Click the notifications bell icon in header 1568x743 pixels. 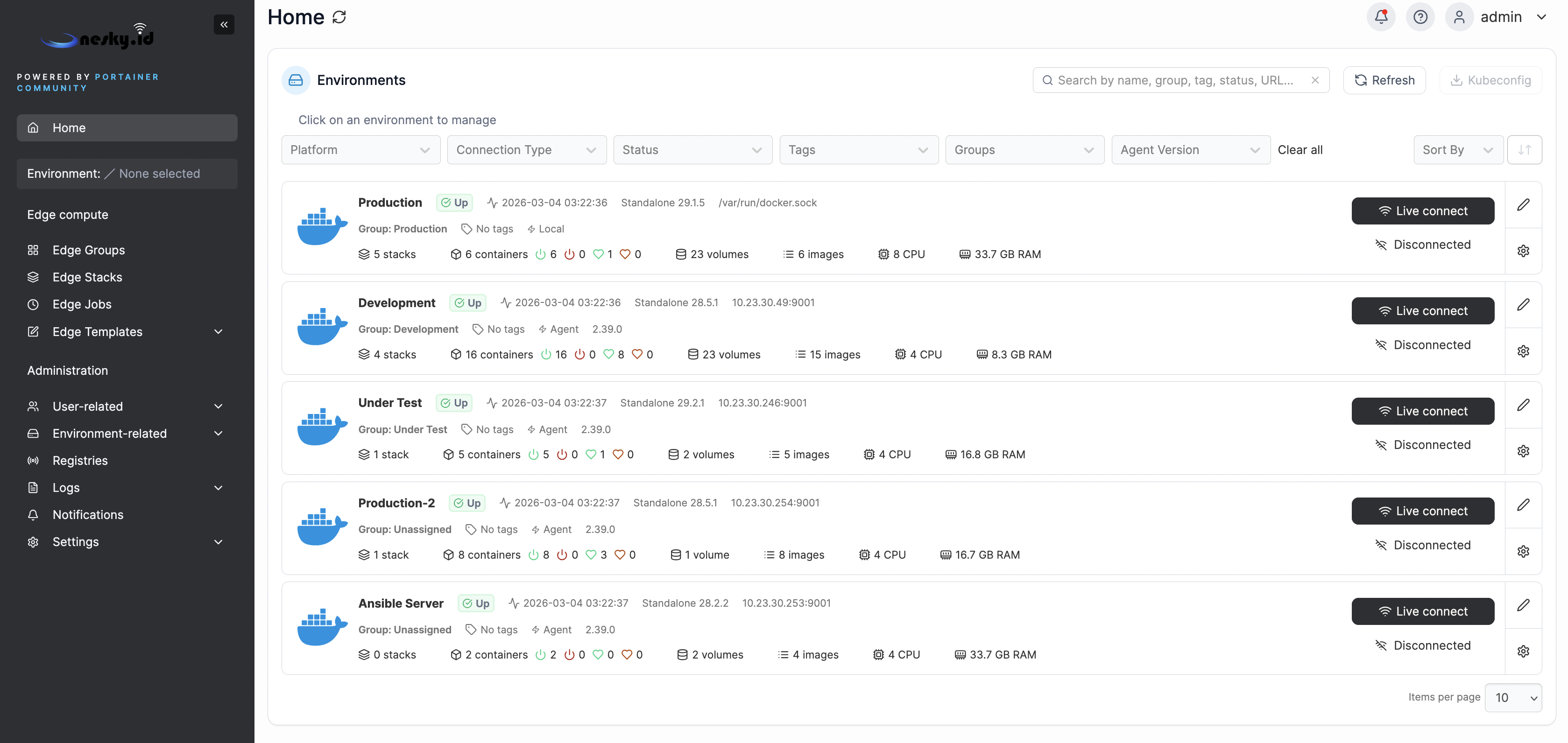[x=1380, y=17]
